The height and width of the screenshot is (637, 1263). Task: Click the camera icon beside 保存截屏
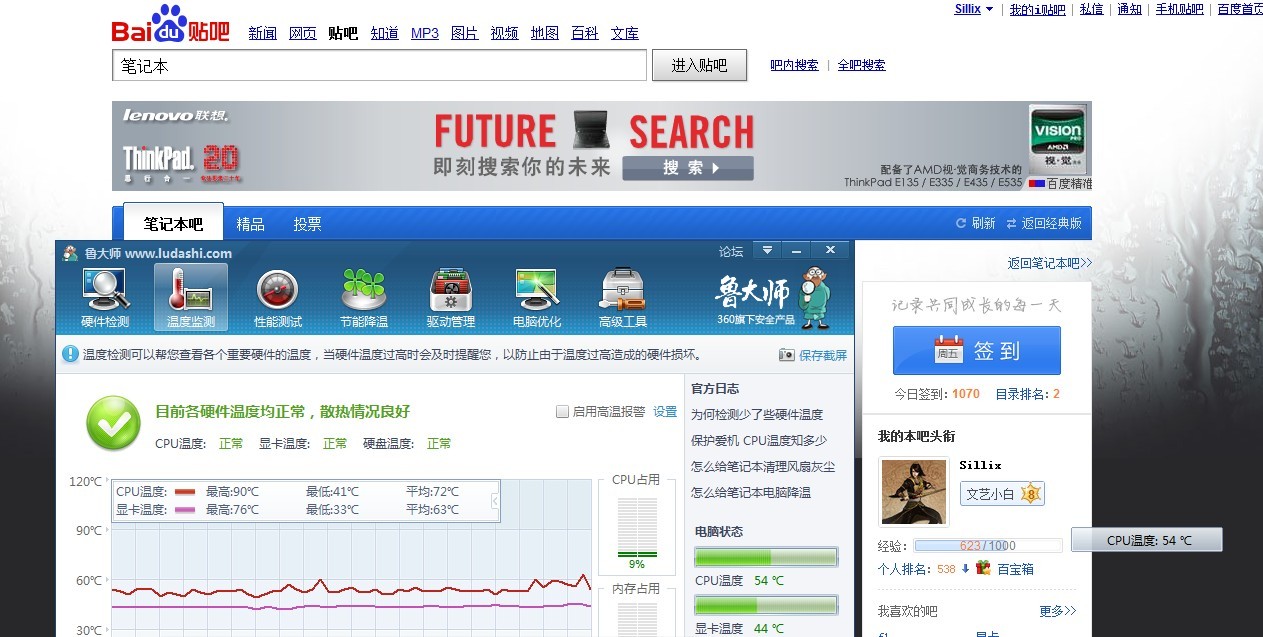(x=787, y=355)
